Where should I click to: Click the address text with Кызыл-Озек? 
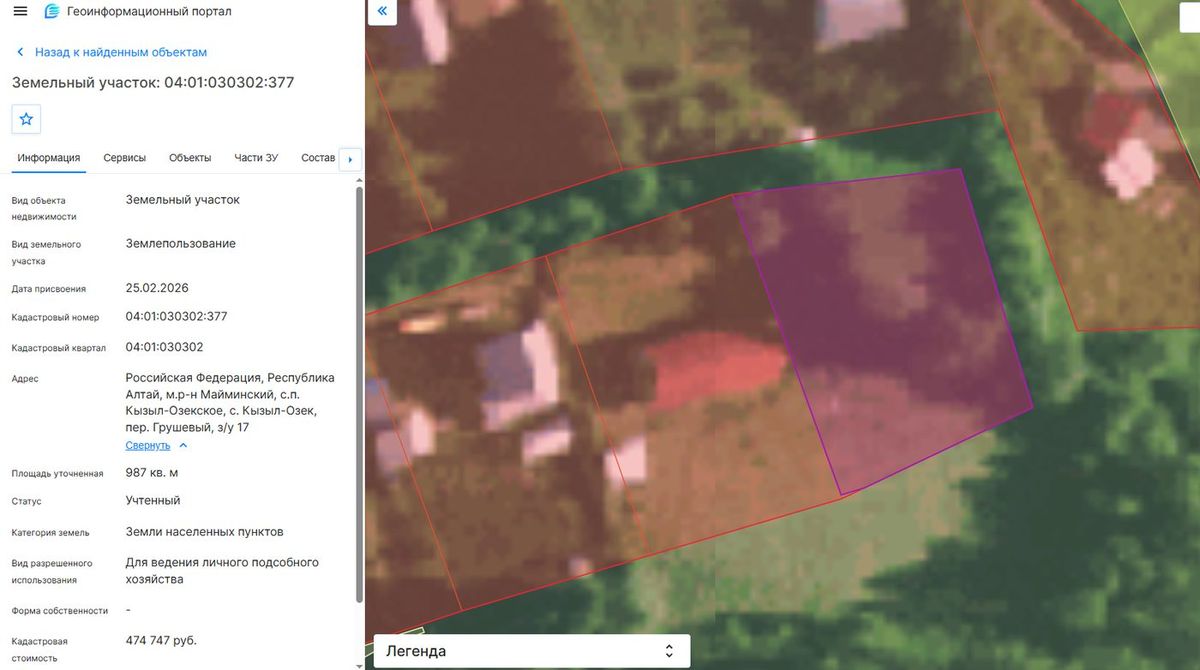230,403
